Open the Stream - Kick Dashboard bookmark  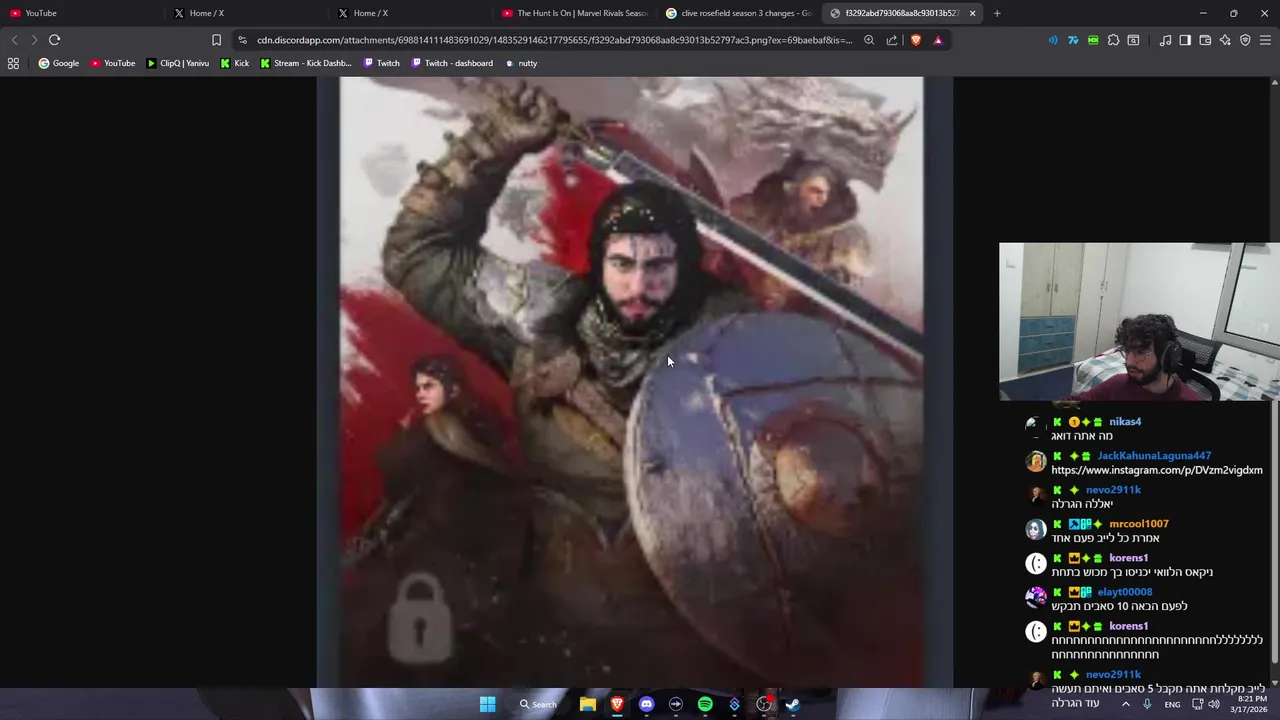click(306, 63)
